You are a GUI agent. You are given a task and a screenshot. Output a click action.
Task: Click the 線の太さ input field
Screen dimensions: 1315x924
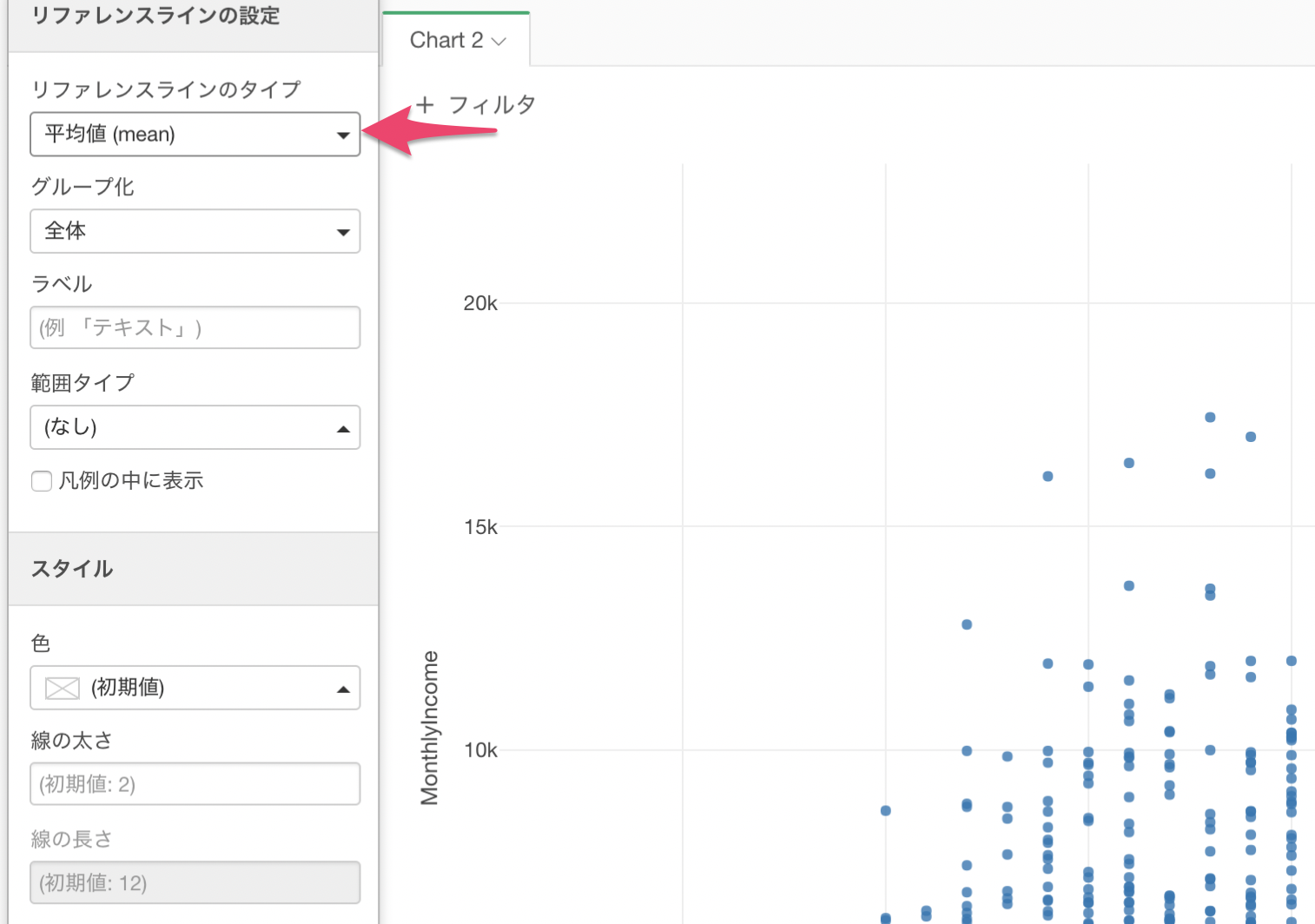click(x=195, y=784)
